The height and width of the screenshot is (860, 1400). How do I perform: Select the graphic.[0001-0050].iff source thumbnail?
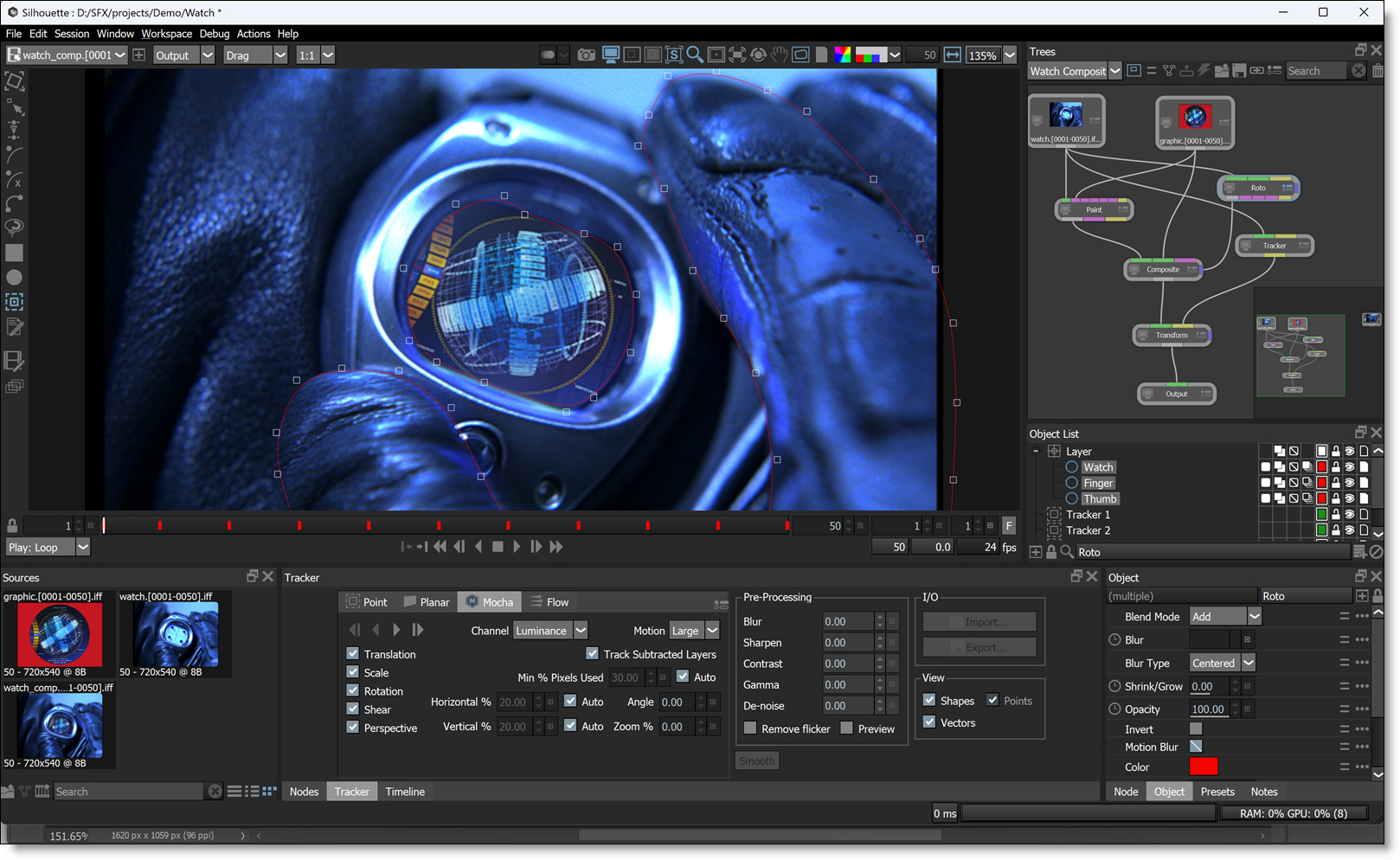[x=60, y=635]
